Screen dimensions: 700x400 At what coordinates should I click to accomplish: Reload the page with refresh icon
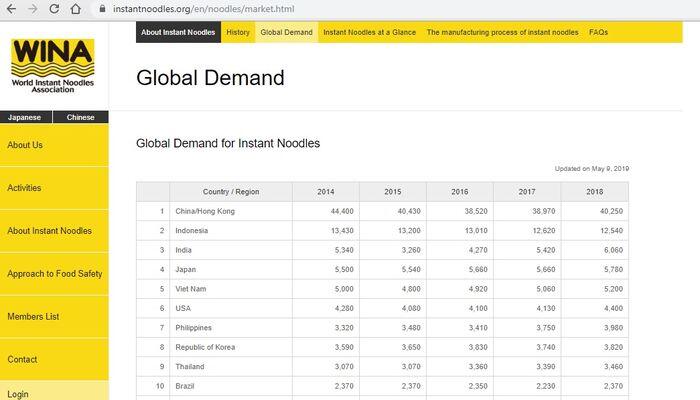pyautogui.click(x=54, y=8)
